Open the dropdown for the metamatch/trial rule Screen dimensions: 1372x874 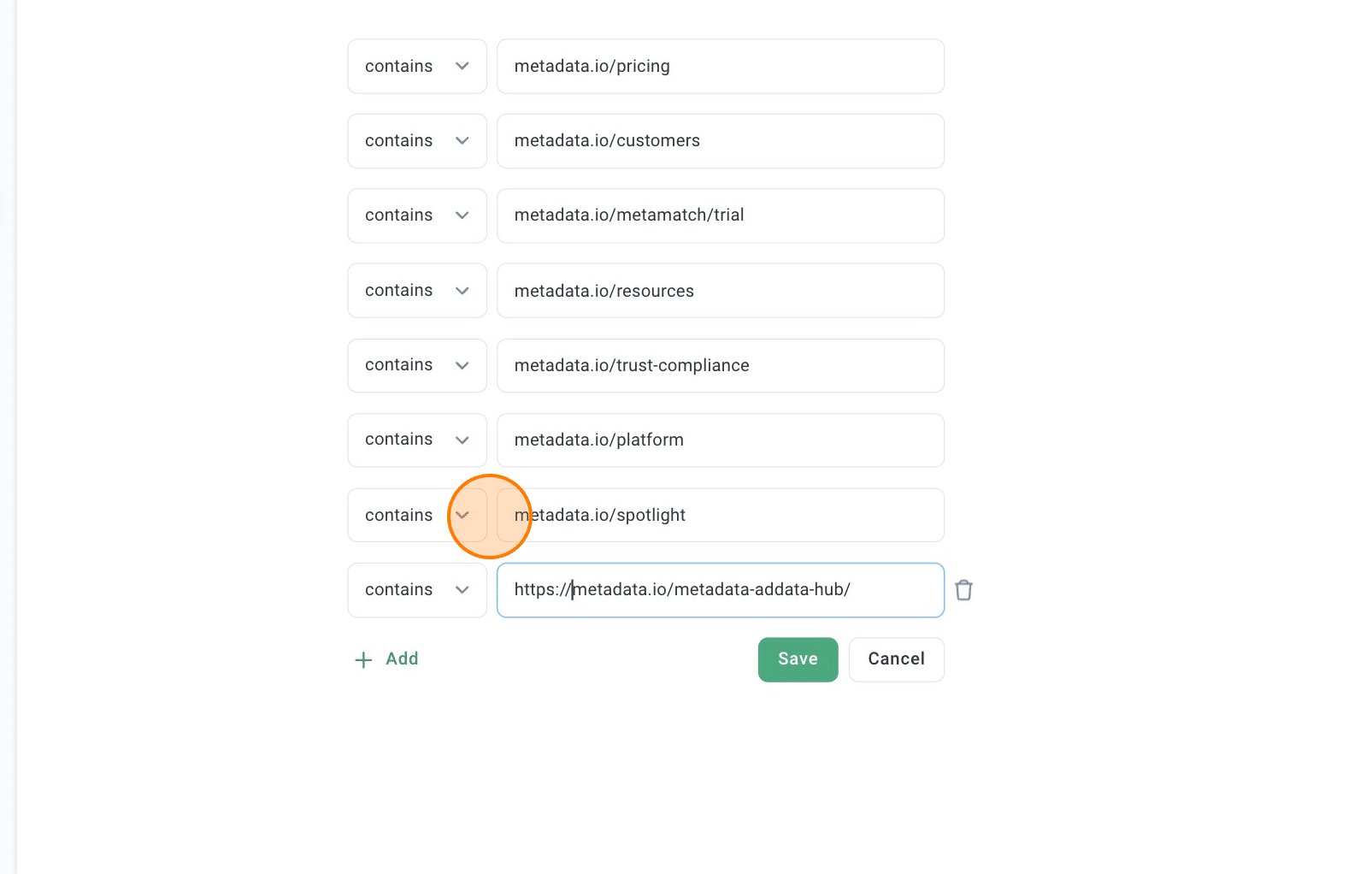click(x=417, y=216)
